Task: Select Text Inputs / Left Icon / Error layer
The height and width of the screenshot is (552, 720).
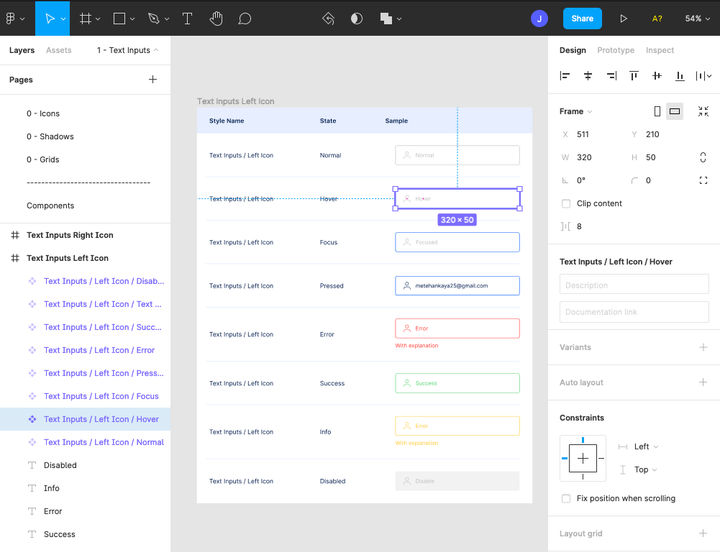Action: (x=99, y=350)
